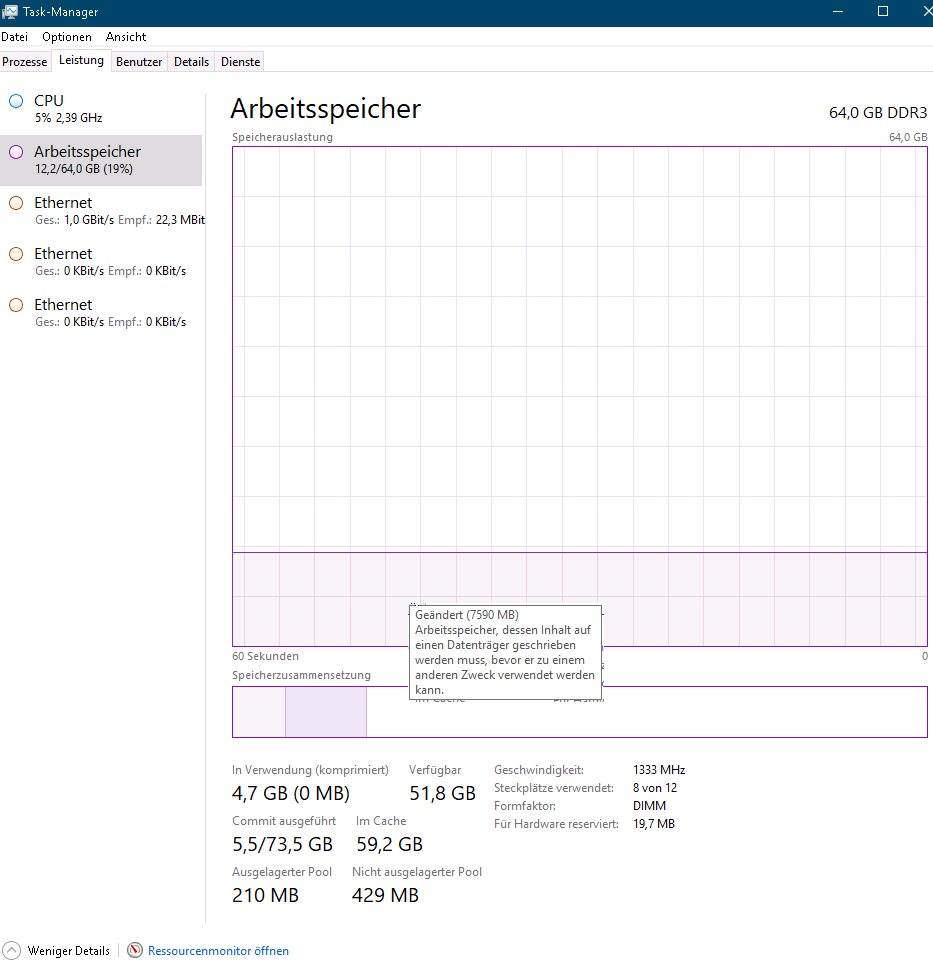Image resolution: width=933 pixels, height=966 pixels.
Task: Click the 64,0 GB DDR3 label
Action: pos(878,113)
